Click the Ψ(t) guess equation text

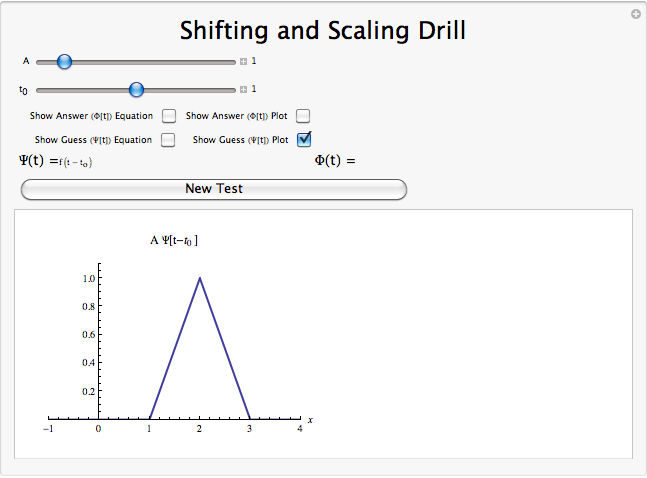(x=56, y=160)
